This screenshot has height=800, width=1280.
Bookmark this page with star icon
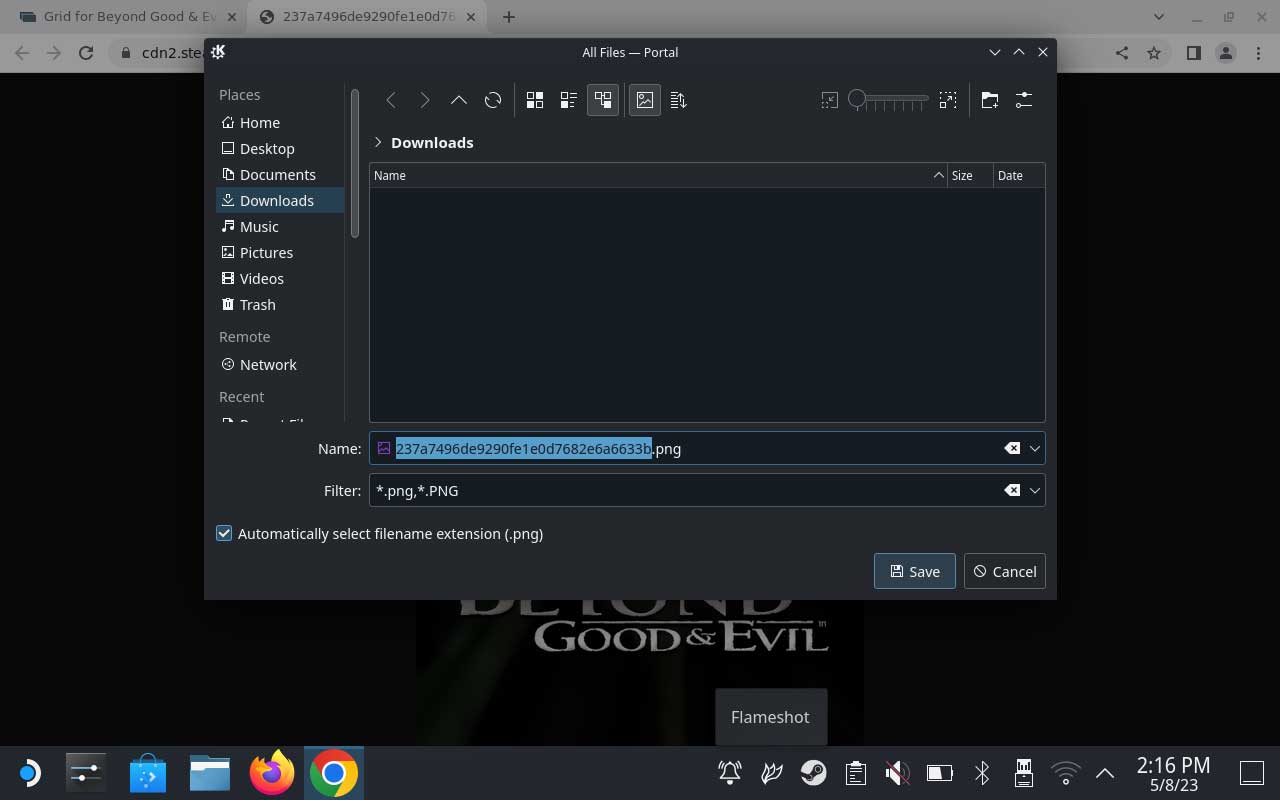click(1154, 53)
